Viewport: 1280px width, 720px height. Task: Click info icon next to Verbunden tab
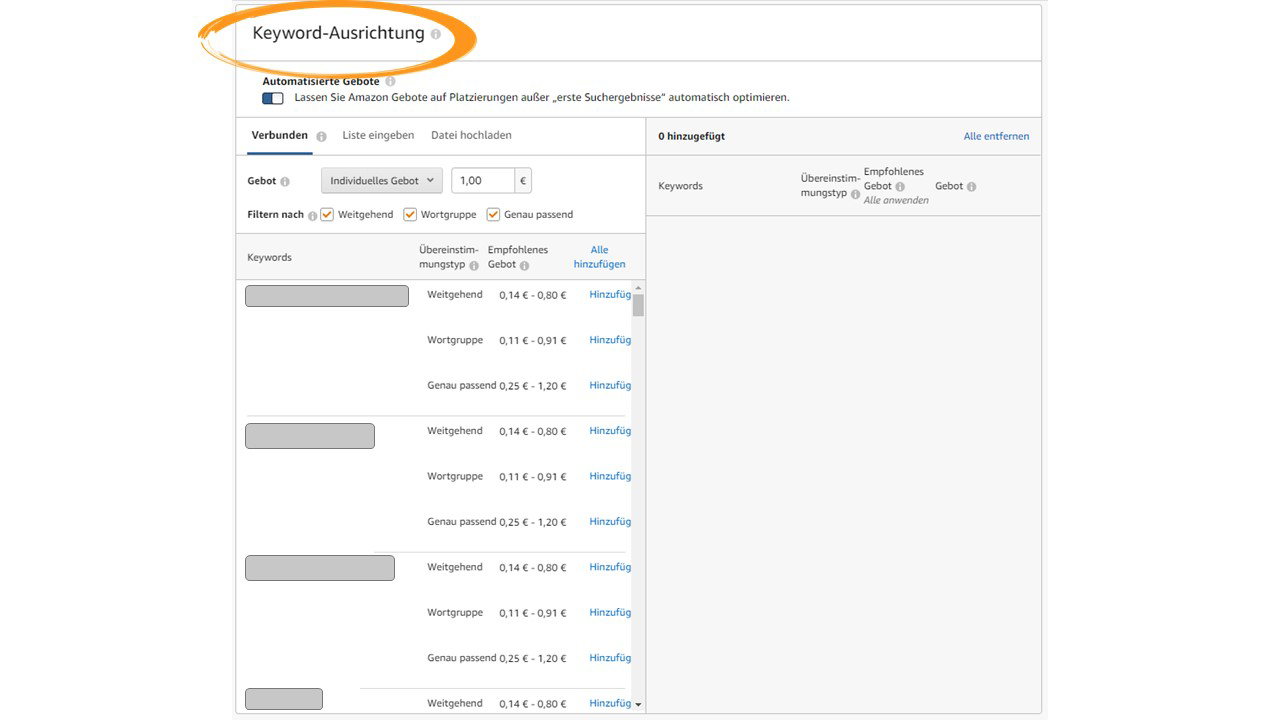[x=321, y=136]
